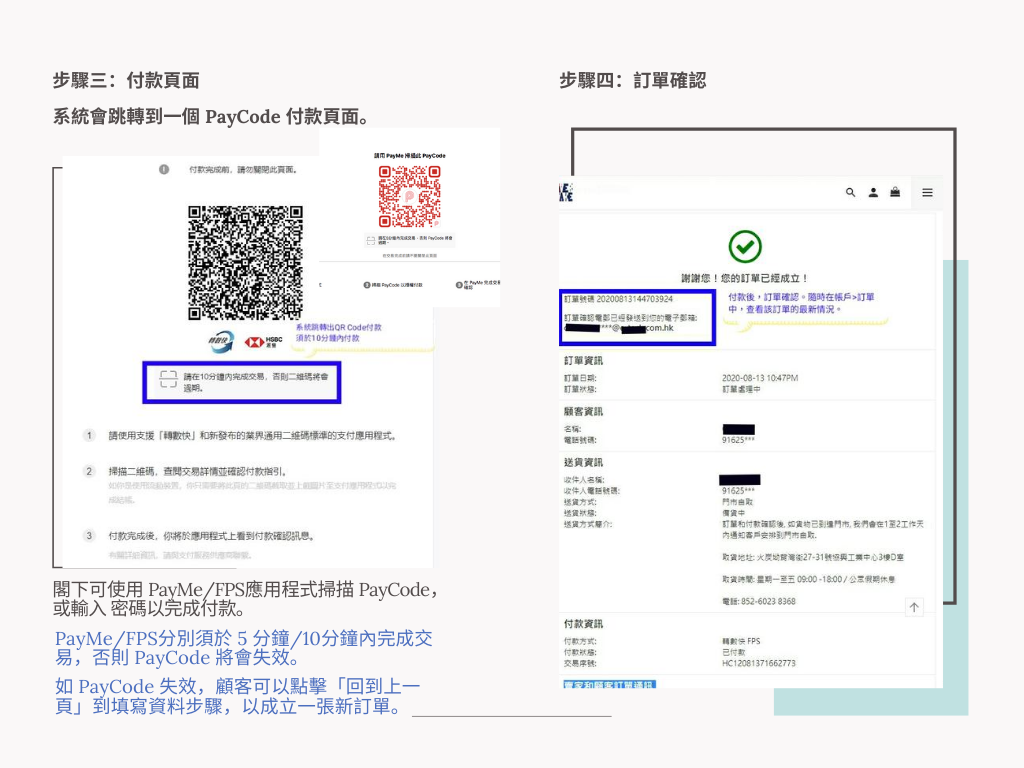Click the FPS 轉數快 logo
Image resolution: width=1024 pixels, height=768 pixels.
click(220, 341)
